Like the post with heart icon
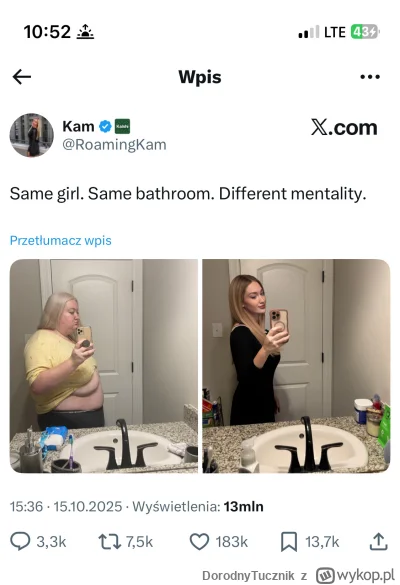 coord(199,542)
